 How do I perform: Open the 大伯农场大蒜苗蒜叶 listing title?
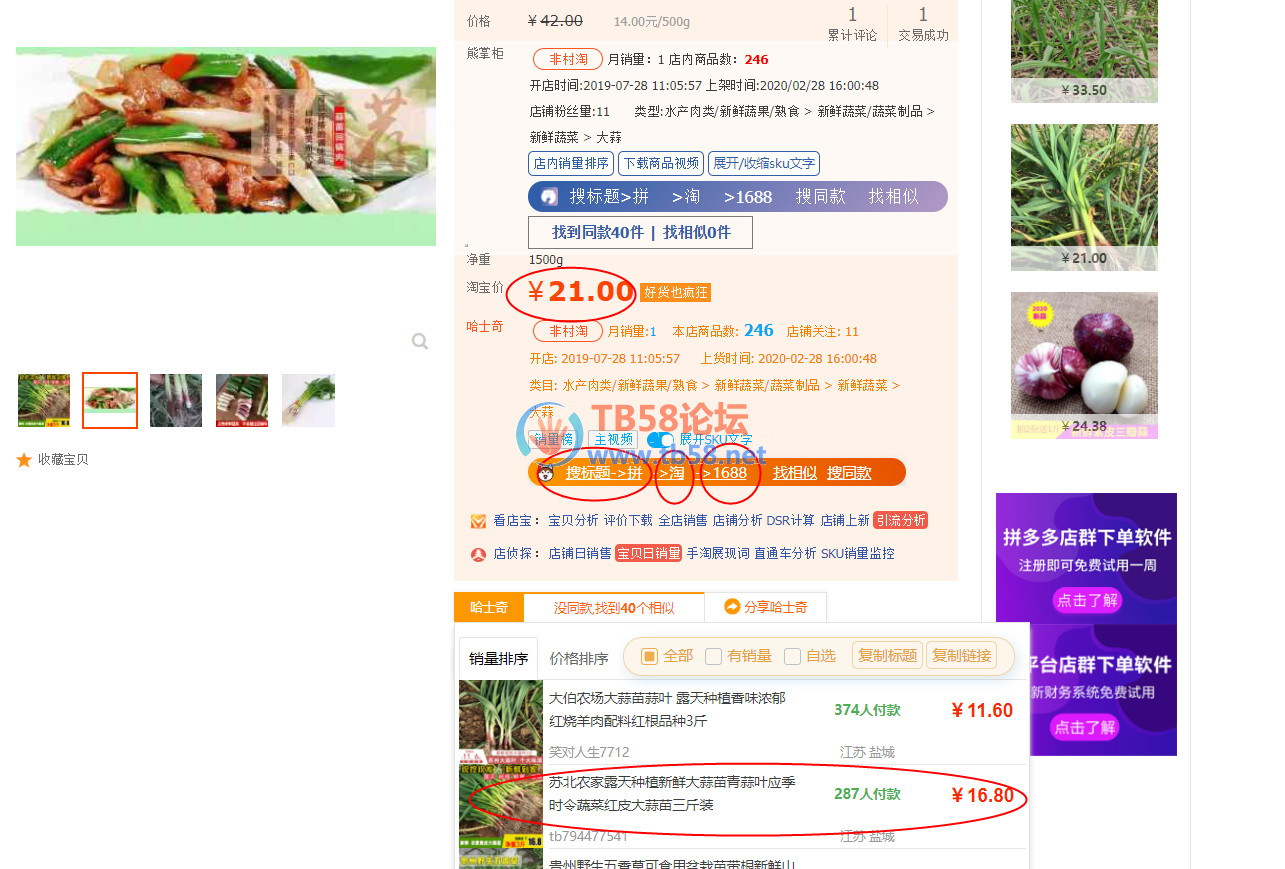[668, 709]
